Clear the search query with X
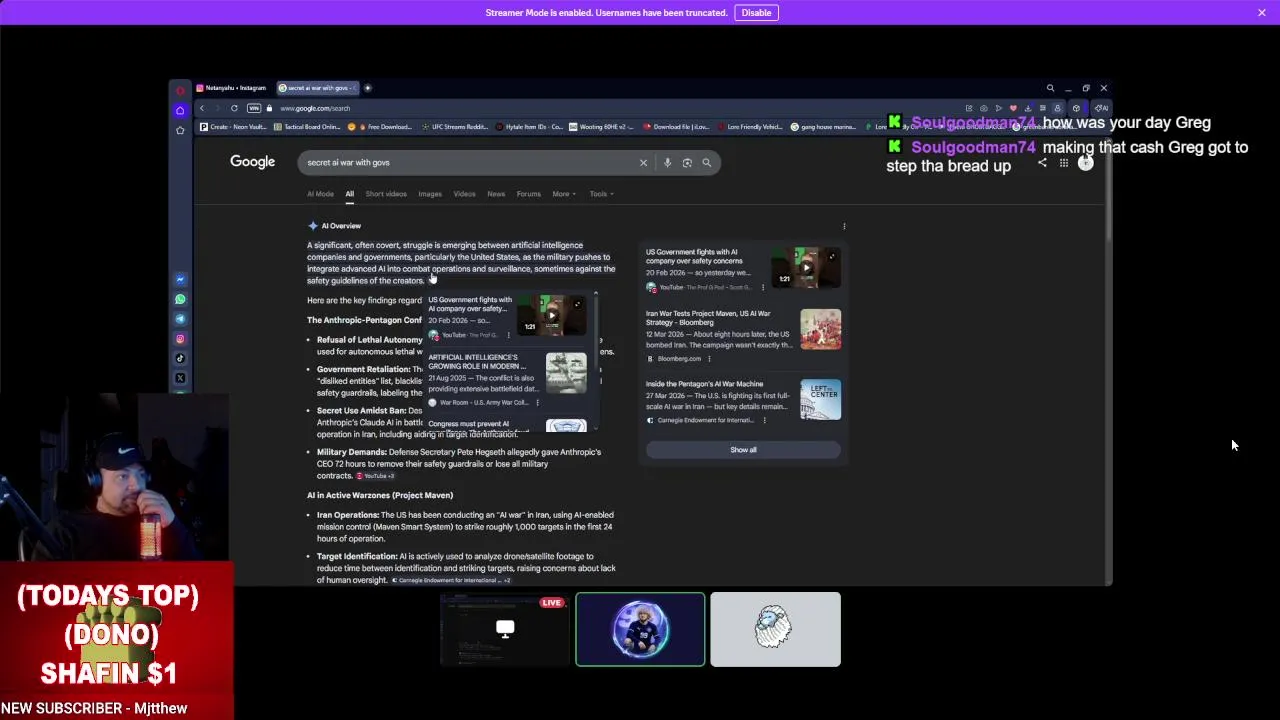Viewport: 1280px width, 720px height. [x=643, y=162]
